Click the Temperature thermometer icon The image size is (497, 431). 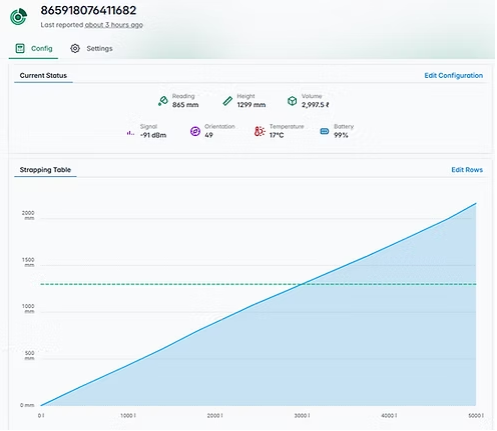[259, 131]
